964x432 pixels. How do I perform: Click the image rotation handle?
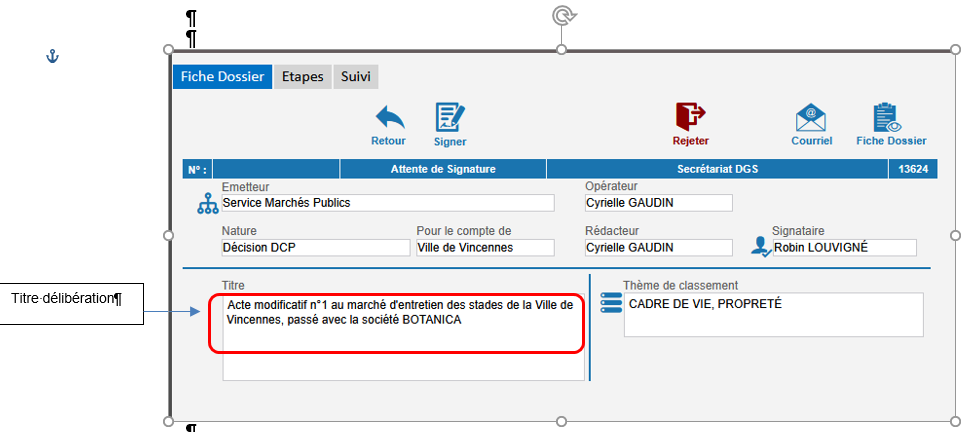(562, 15)
